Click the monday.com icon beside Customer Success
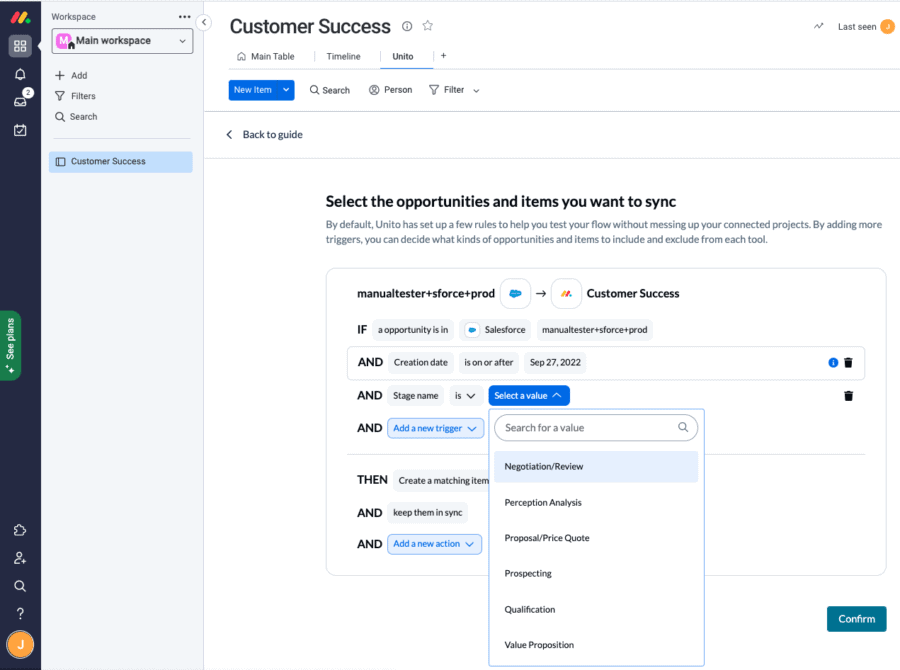The height and width of the screenshot is (670, 900). coord(566,293)
